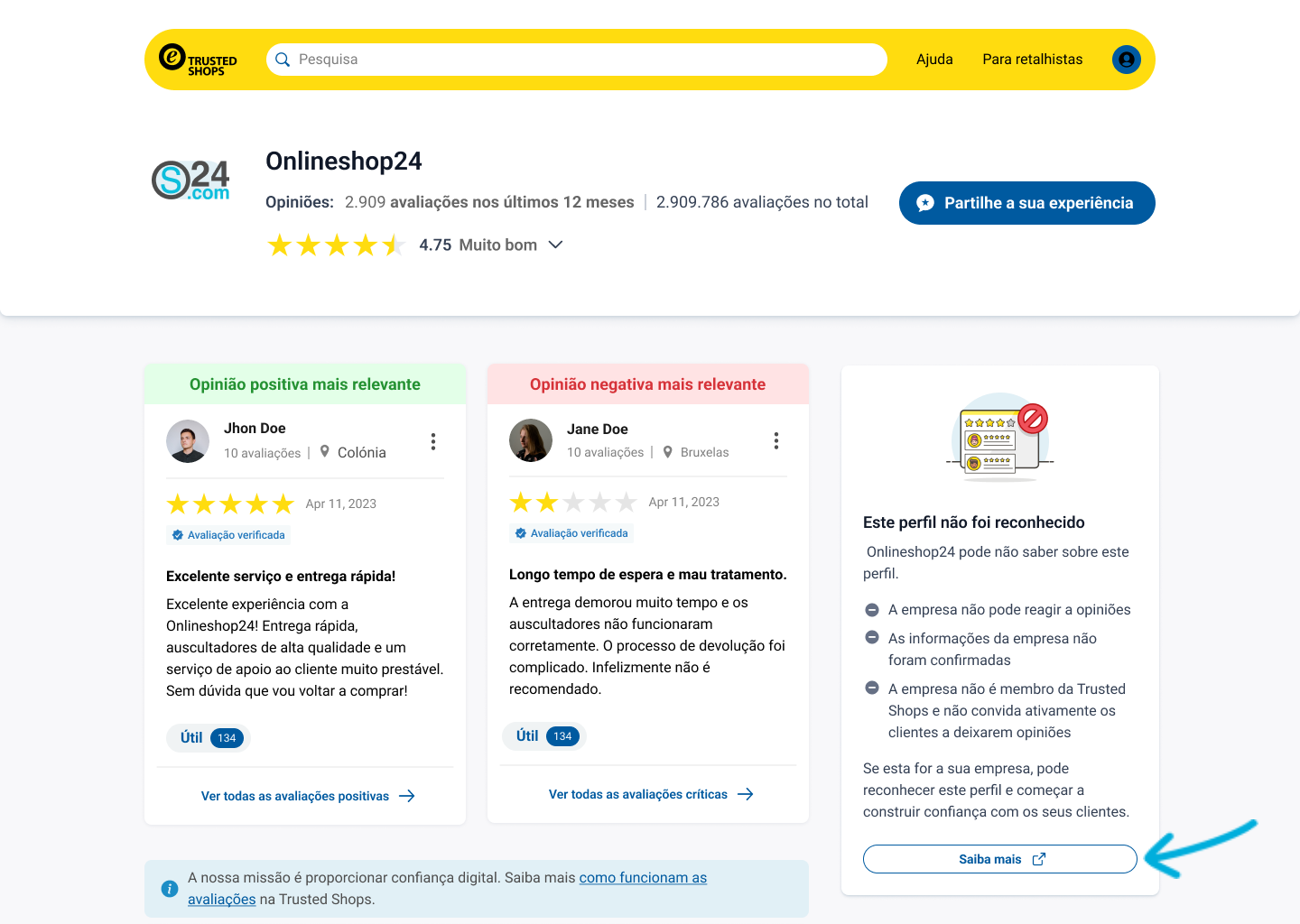Click the Jhon Doe reviewer name

255,429
